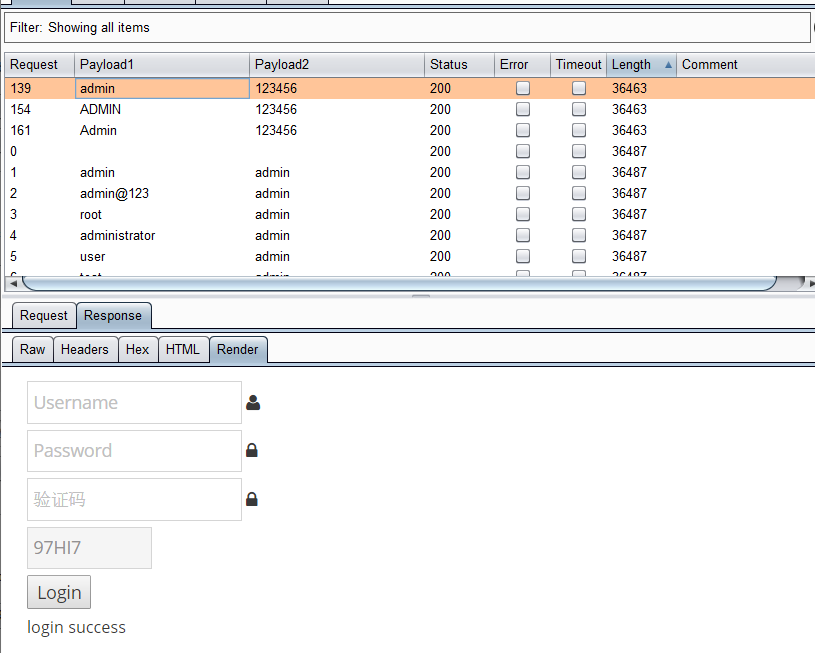The width and height of the screenshot is (815, 653).
Task: Open the Headers response tab
Action: click(x=85, y=349)
